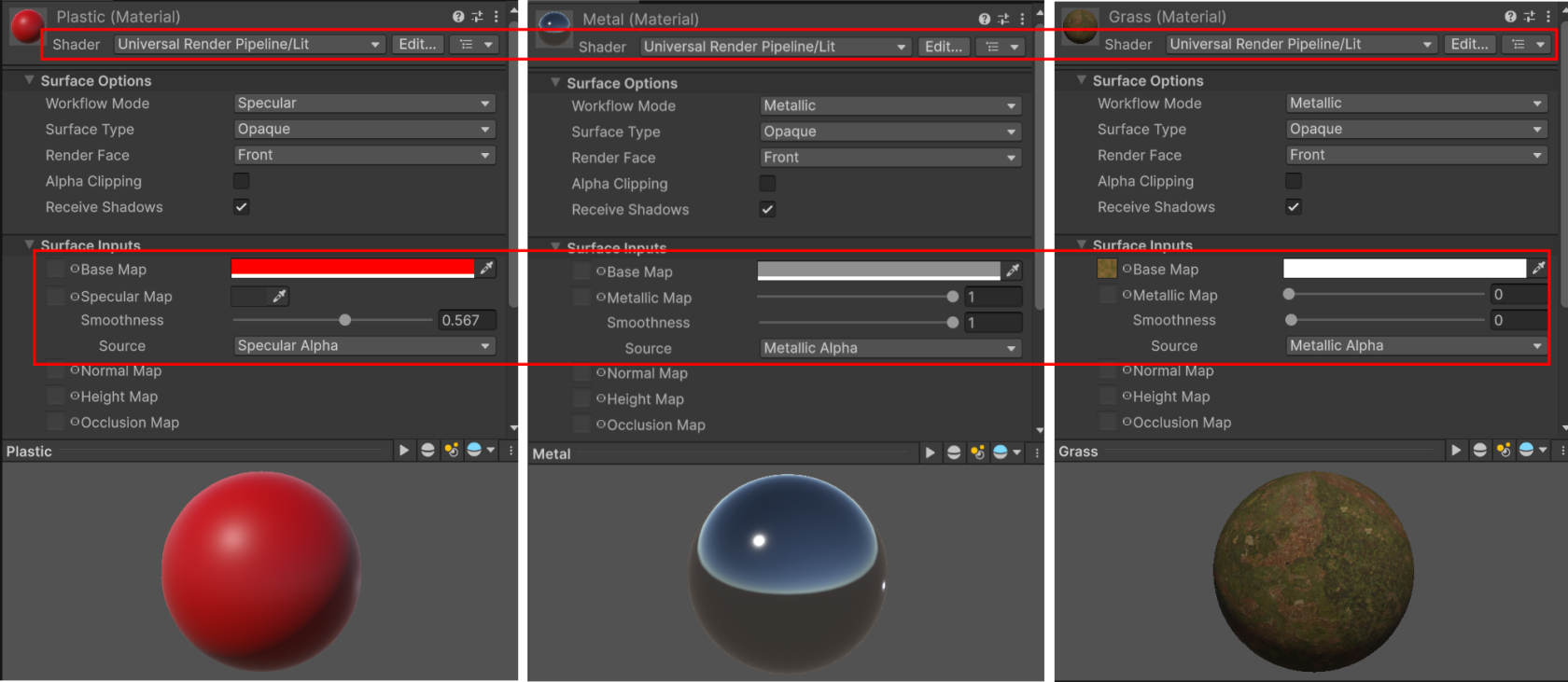Enable Alpha Clipping on Plastic material

click(x=242, y=181)
